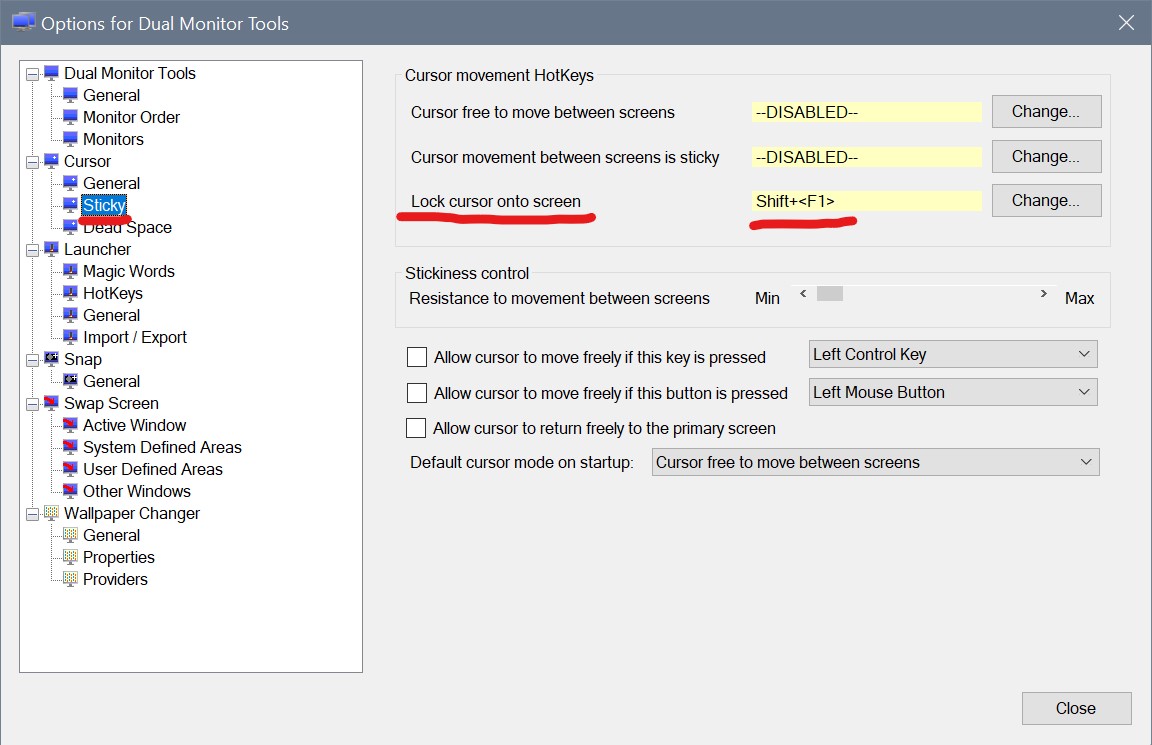The width and height of the screenshot is (1152, 745).
Task: Open Magic Words under Launcher
Action: click(129, 271)
